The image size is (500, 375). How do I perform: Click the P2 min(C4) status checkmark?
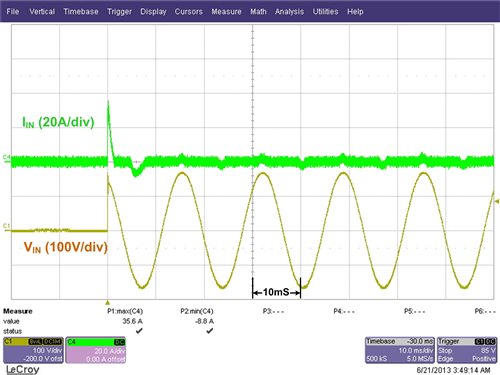209,331
